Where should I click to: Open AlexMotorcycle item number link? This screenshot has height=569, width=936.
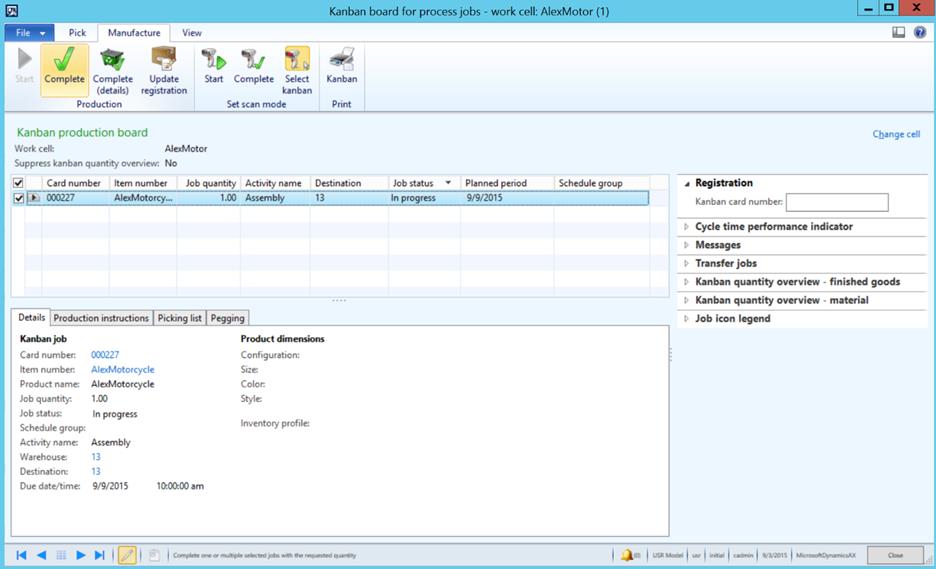[x=122, y=370]
